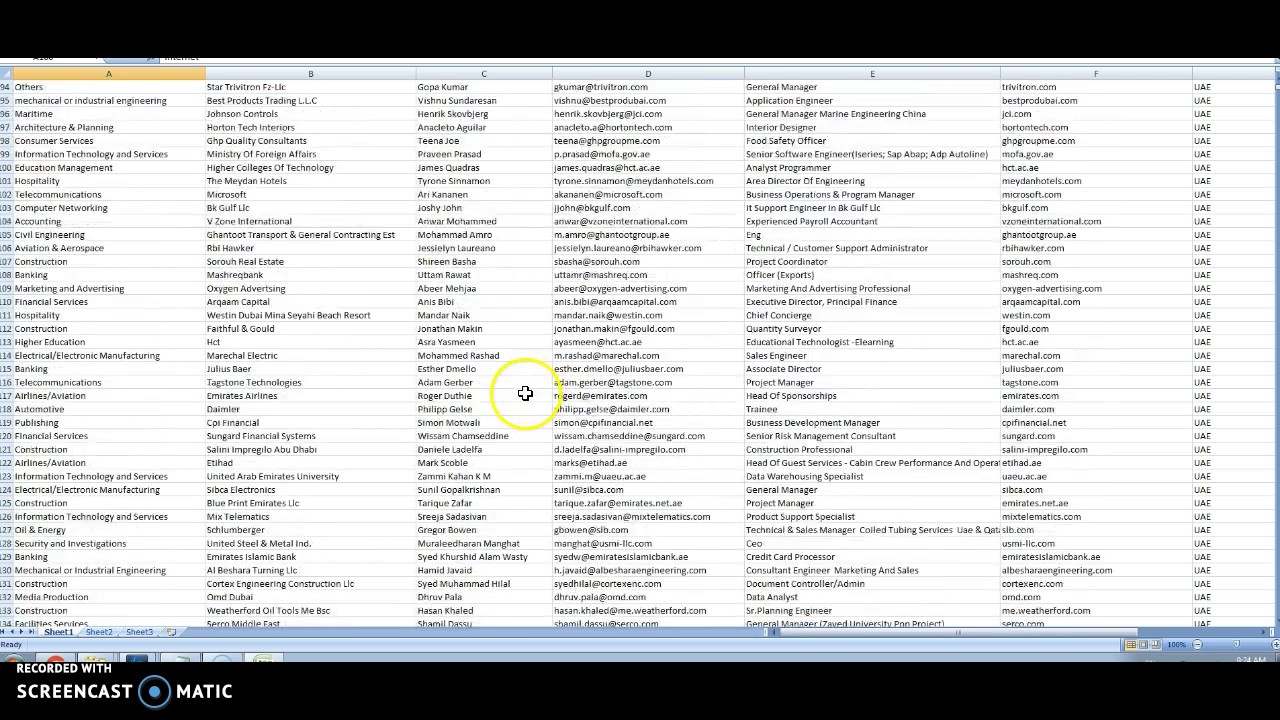Select cell 'Arqaam Capital'
Image resolution: width=1280 pixels, height=720 pixels.
click(238, 302)
